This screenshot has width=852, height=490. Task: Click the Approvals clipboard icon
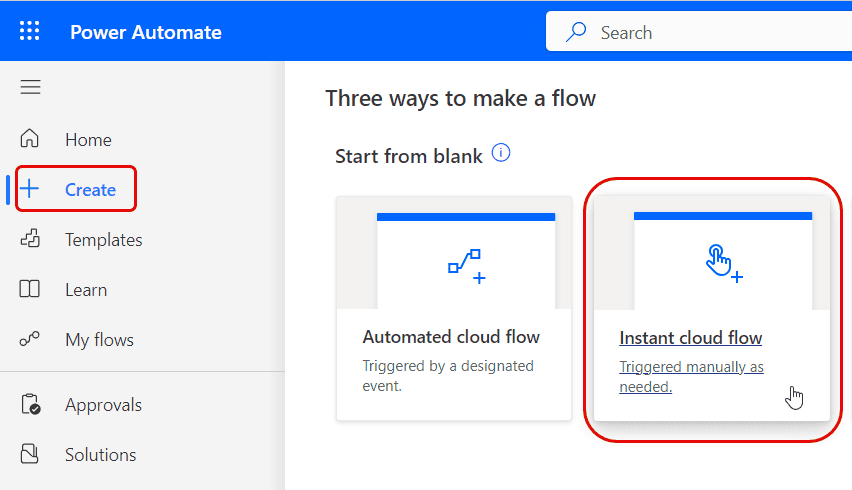point(30,404)
